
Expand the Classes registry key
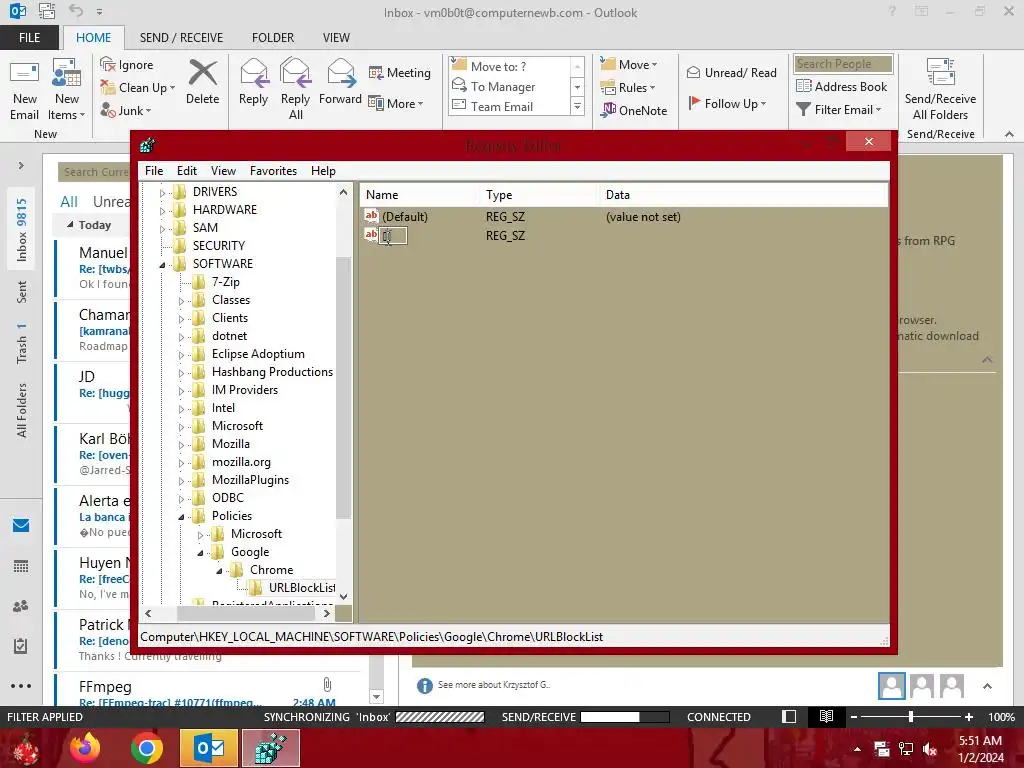[182, 300]
